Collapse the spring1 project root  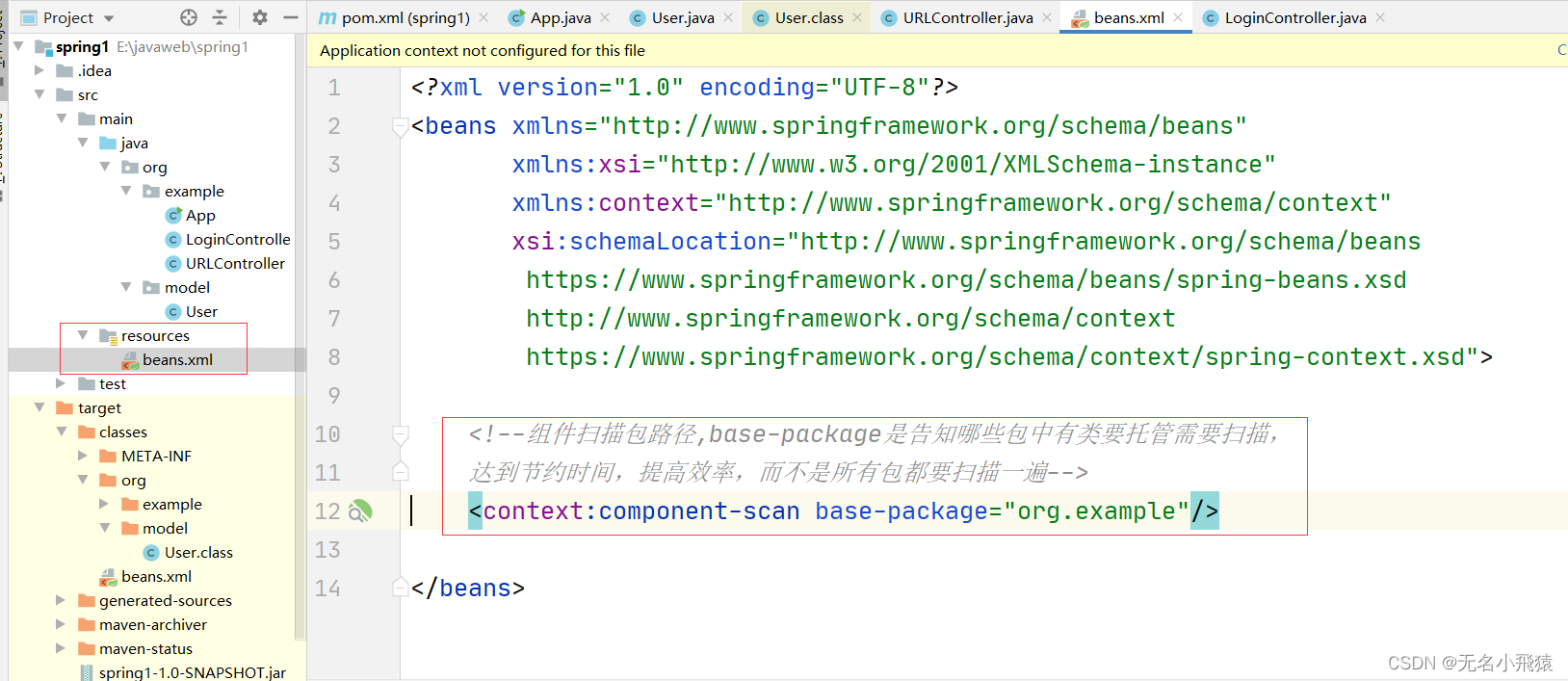(18, 46)
